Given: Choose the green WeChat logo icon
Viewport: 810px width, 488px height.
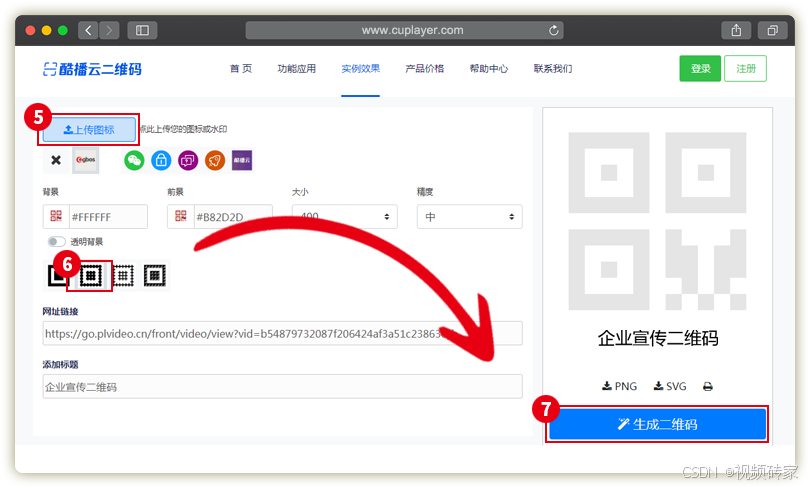Looking at the screenshot, I should click(134, 161).
